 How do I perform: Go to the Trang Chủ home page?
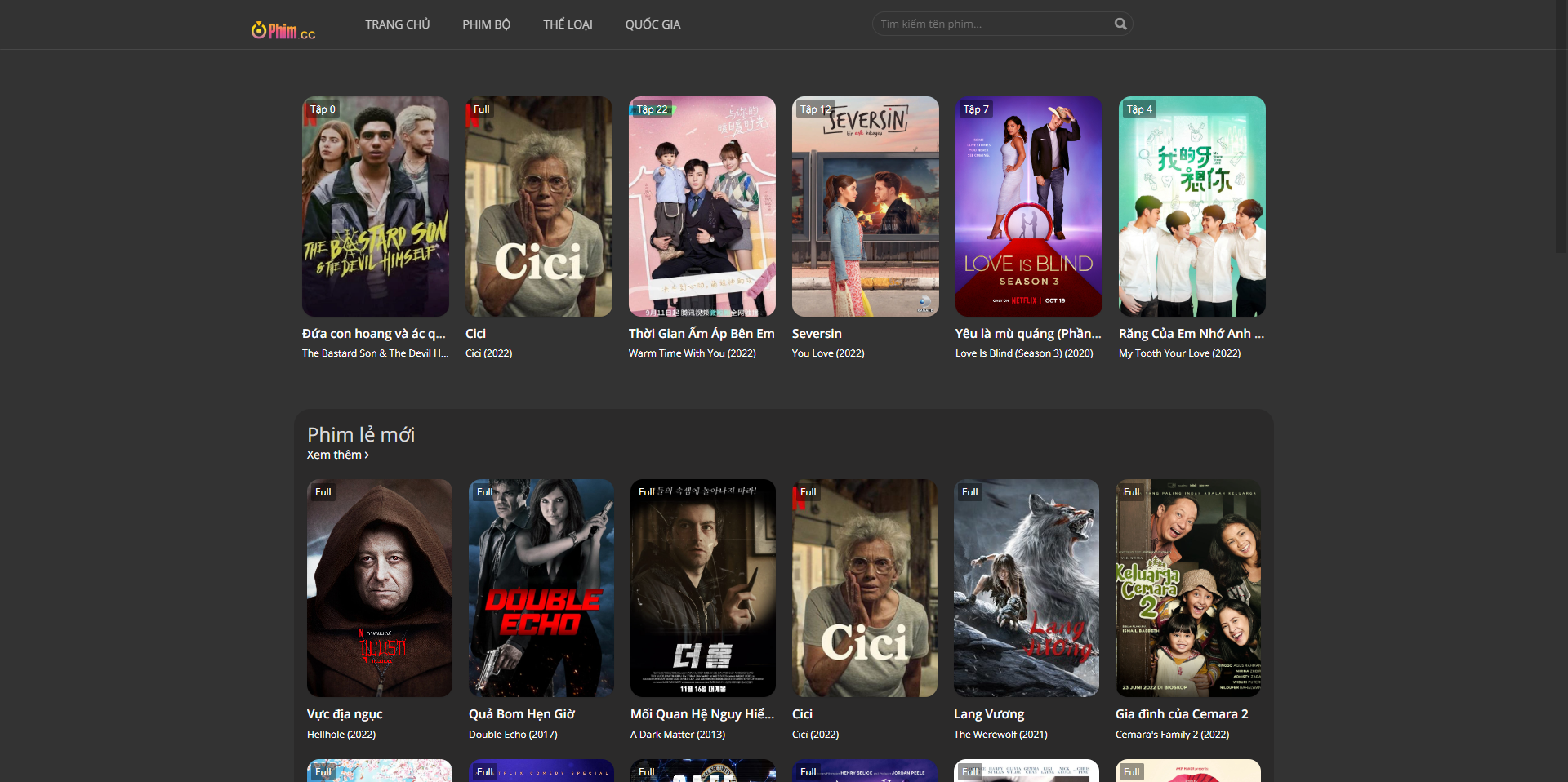tap(397, 24)
